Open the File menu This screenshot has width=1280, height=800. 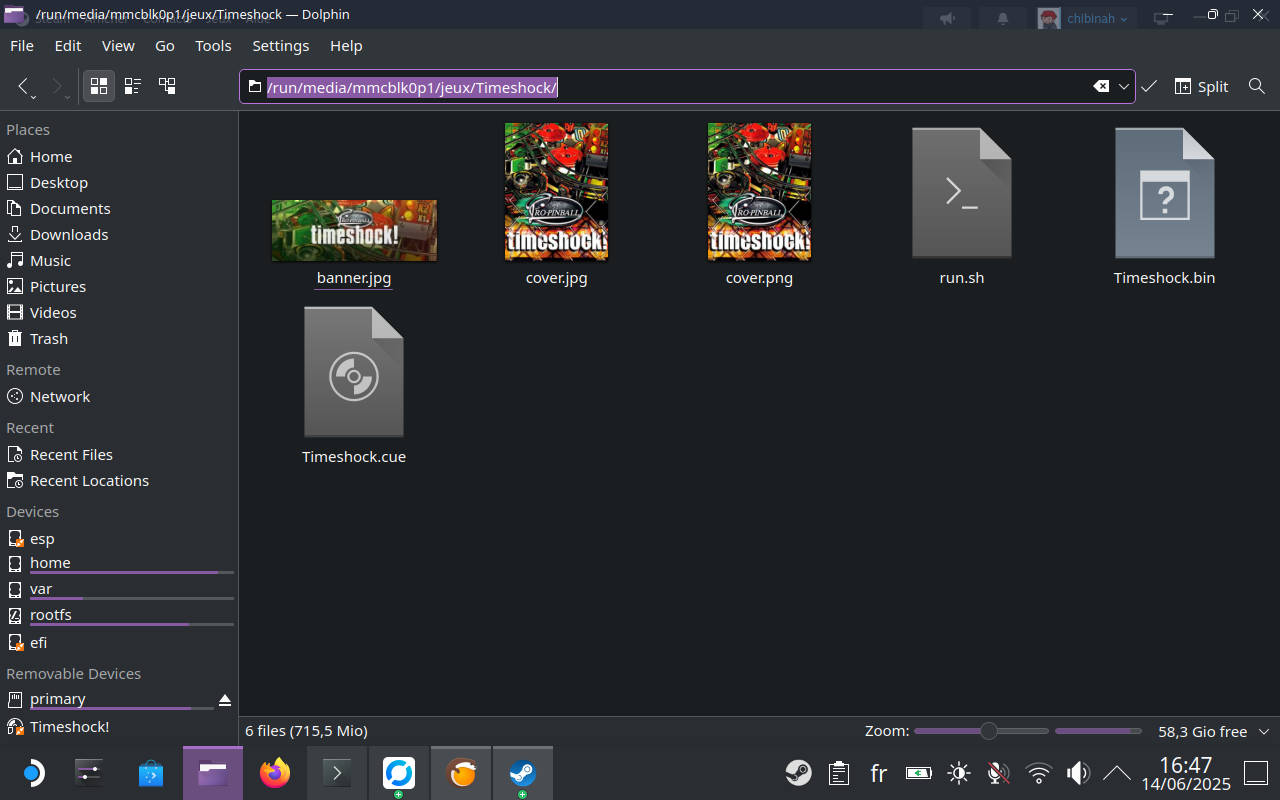[22, 46]
